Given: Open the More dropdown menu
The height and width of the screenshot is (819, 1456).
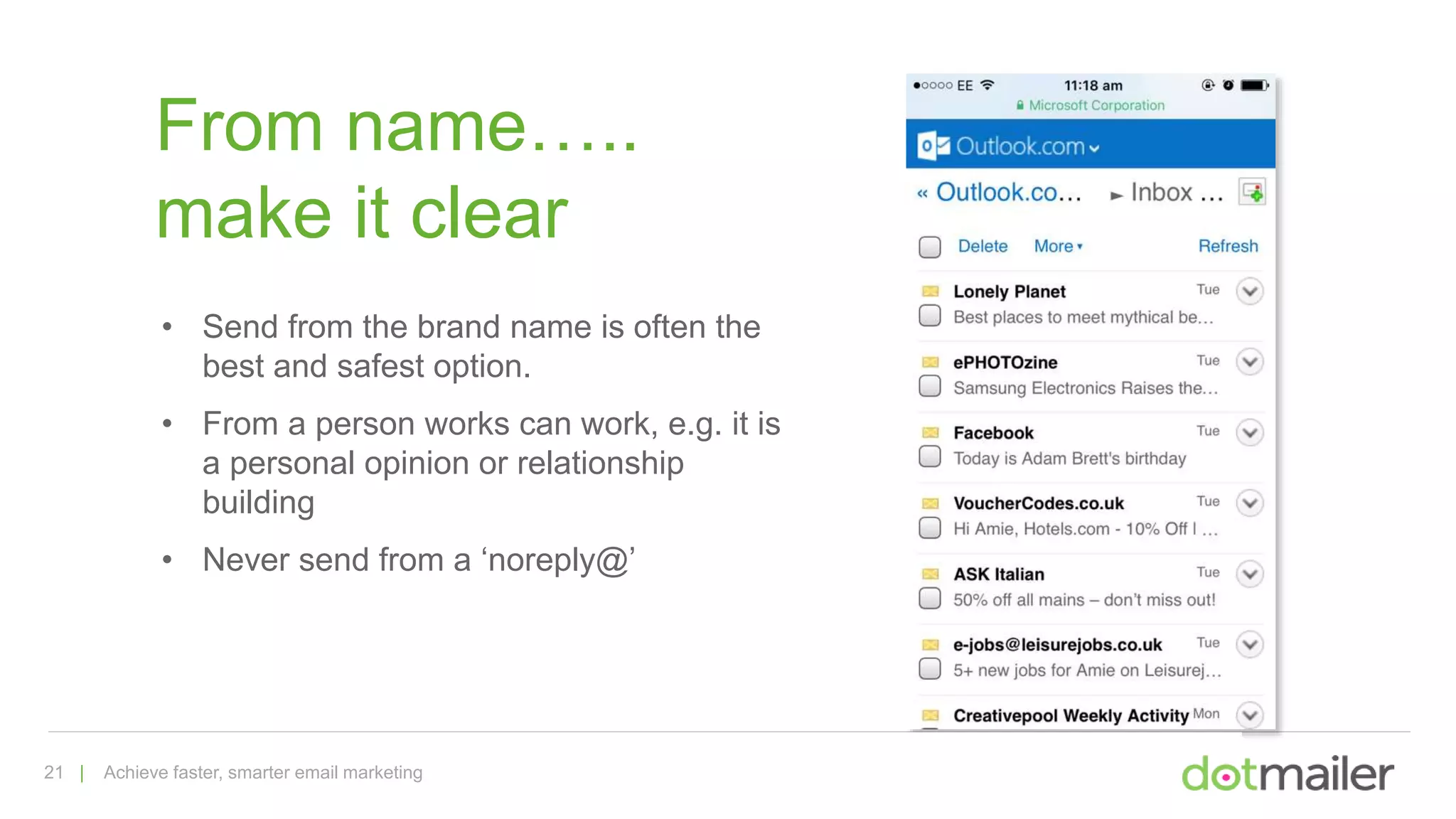Looking at the screenshot, I should tap(1058, 246).
